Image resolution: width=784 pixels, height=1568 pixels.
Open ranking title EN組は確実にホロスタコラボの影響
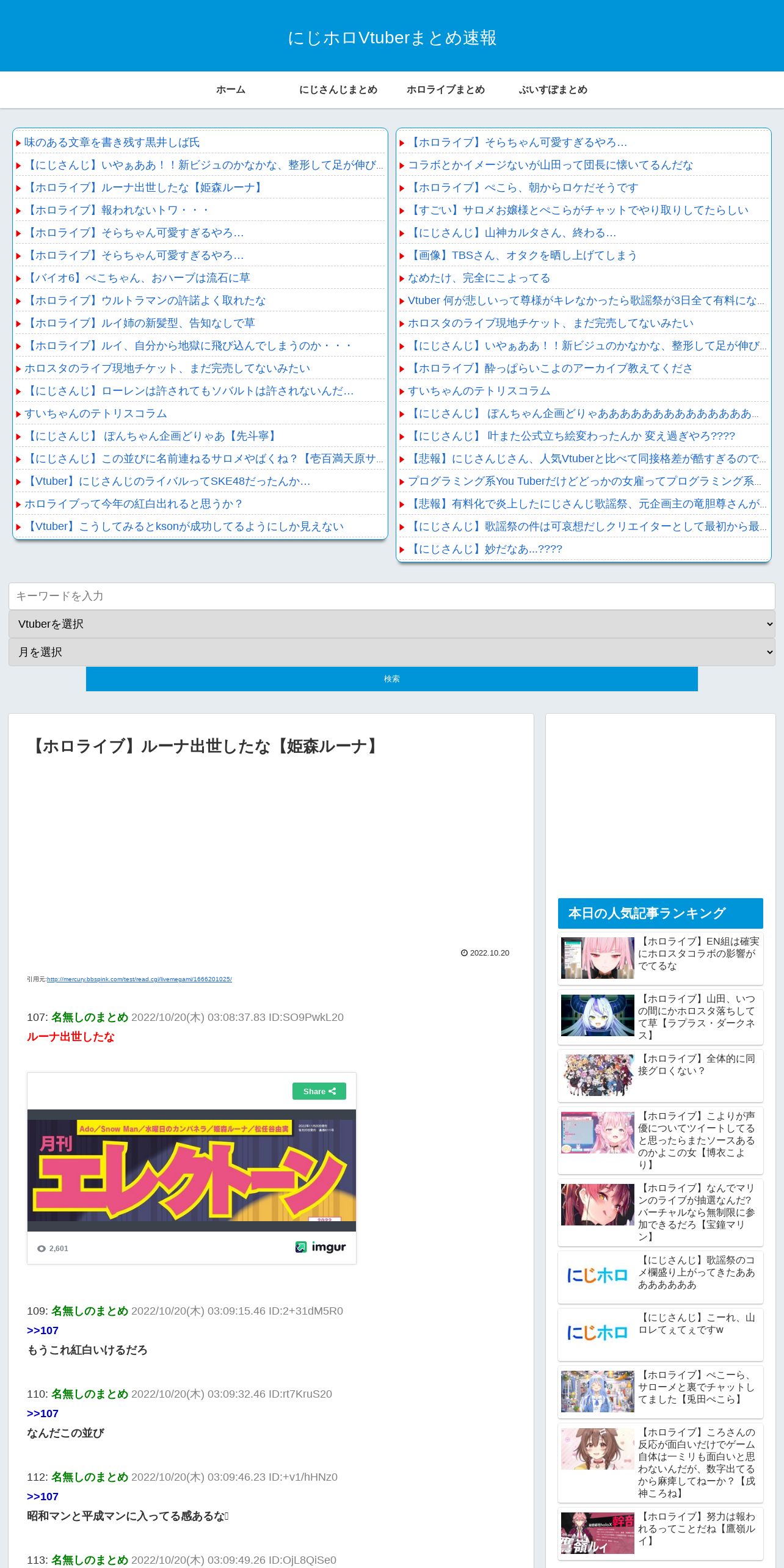pos(699,954)
